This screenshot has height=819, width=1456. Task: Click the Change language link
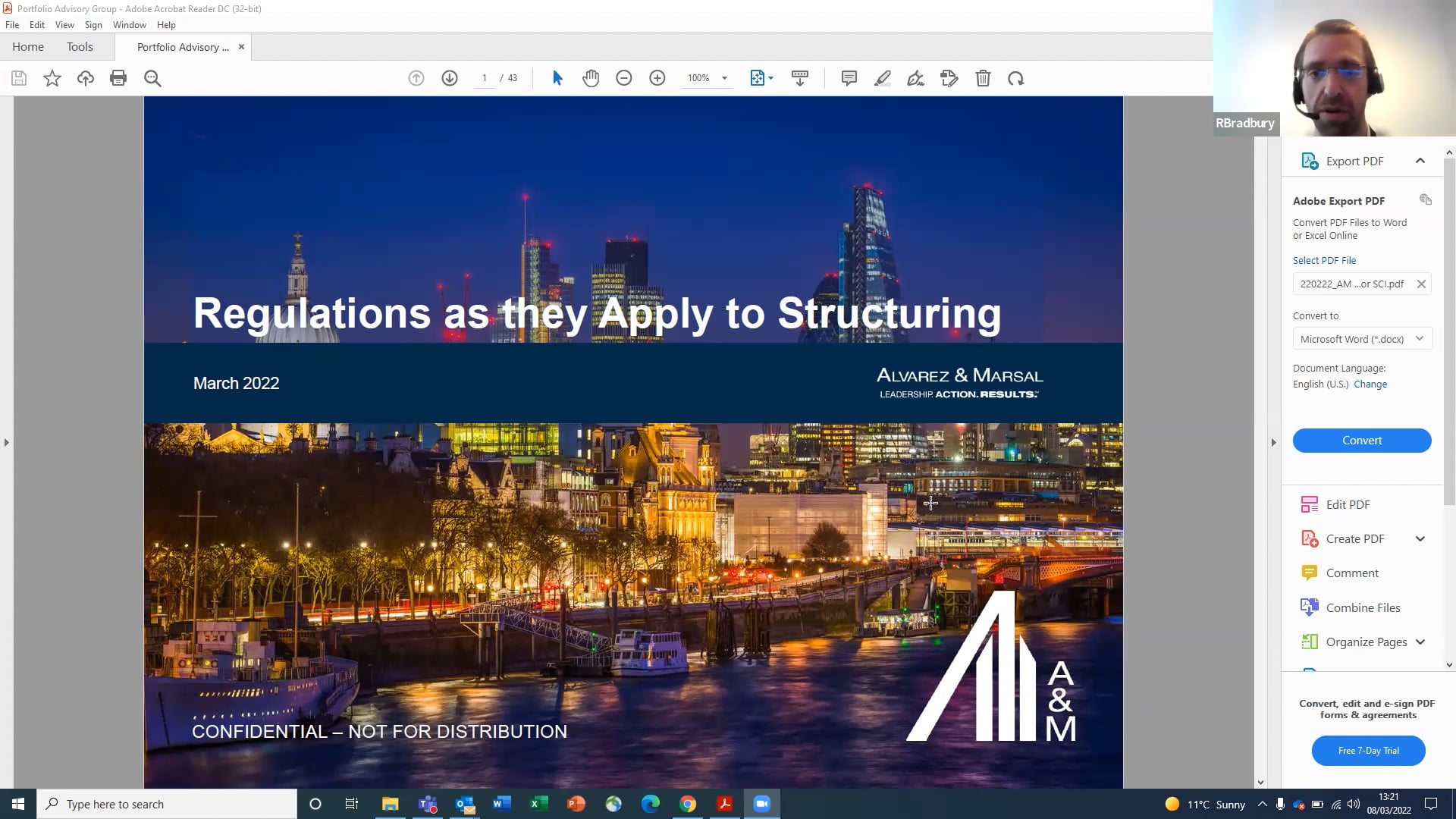coord(1370,384)
